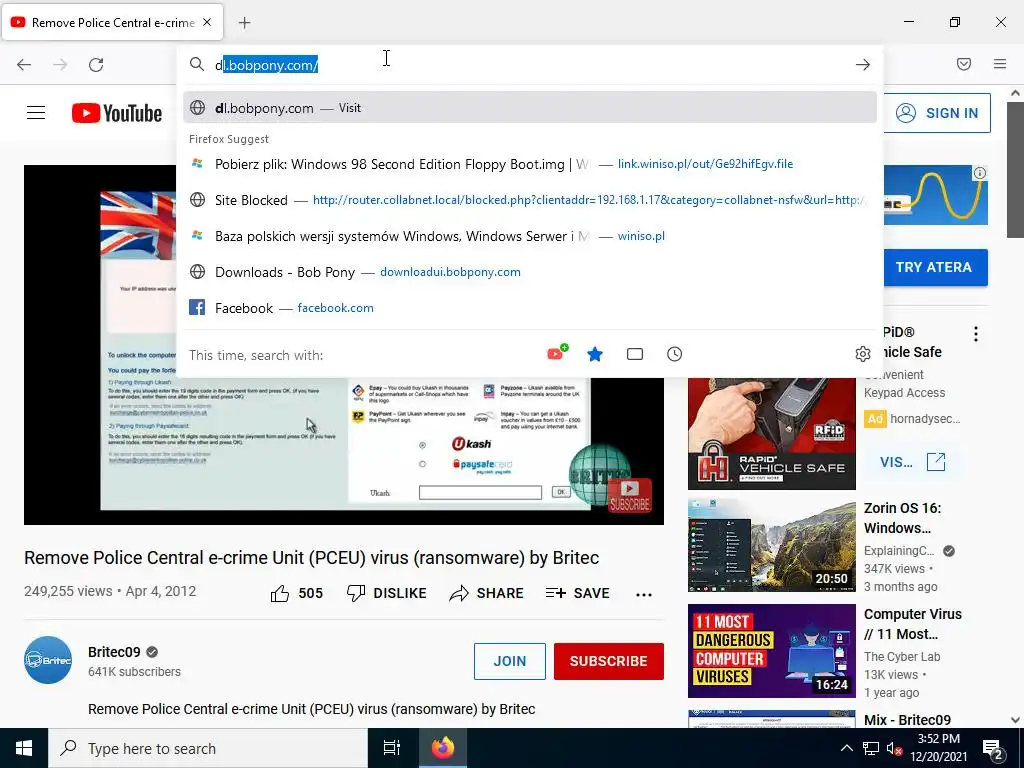Join the Britec09 channel
Image resolution: width=1024 pixels, height=768 pixels.
click(509, 661)
